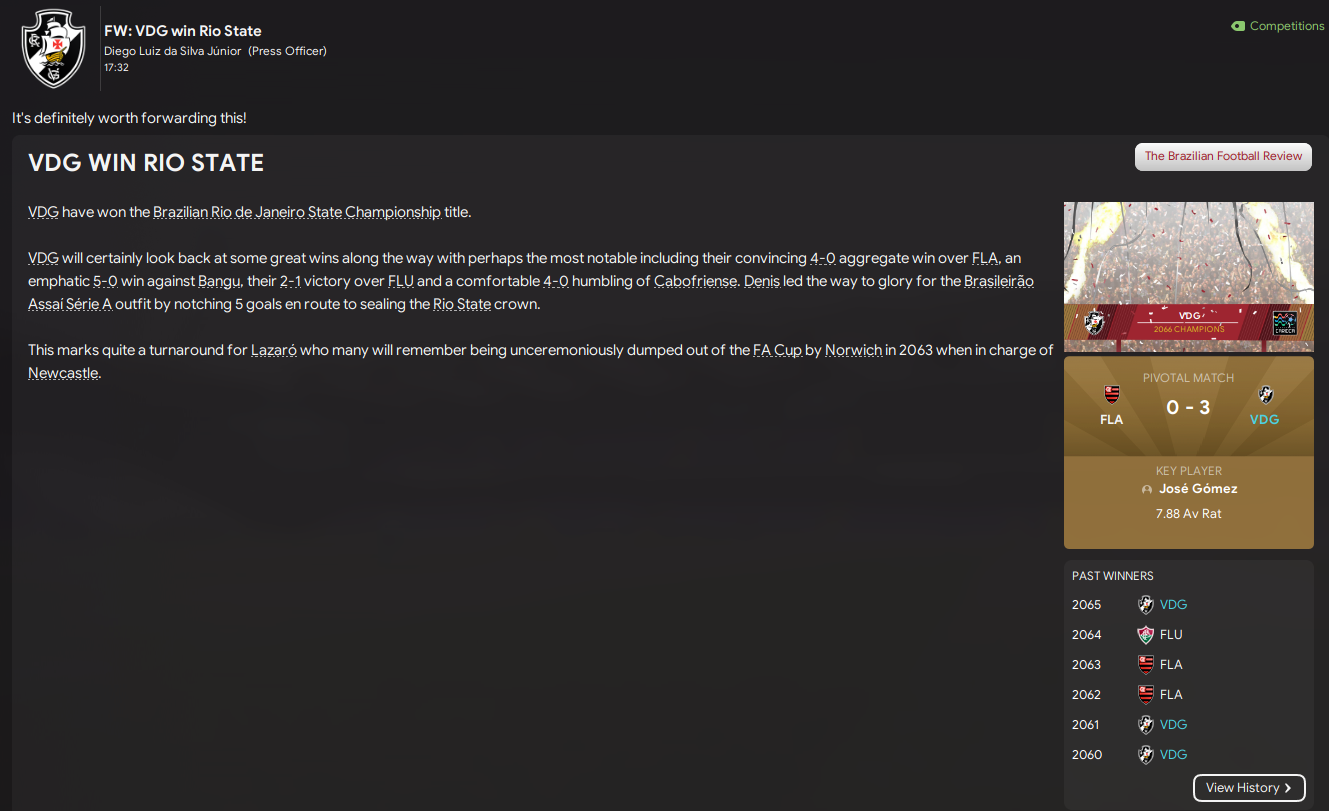This screenshot has height=811, width=1329.
Task: Click the VDG crest for the 2061 winner
Action: [x=1146, y=724]
